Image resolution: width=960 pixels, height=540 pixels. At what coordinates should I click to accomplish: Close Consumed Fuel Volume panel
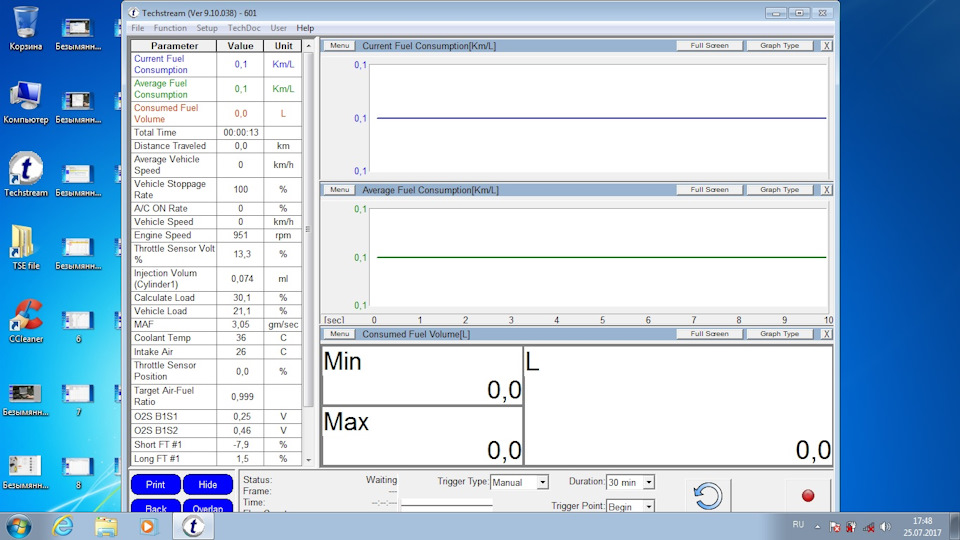tap(827, 334)
